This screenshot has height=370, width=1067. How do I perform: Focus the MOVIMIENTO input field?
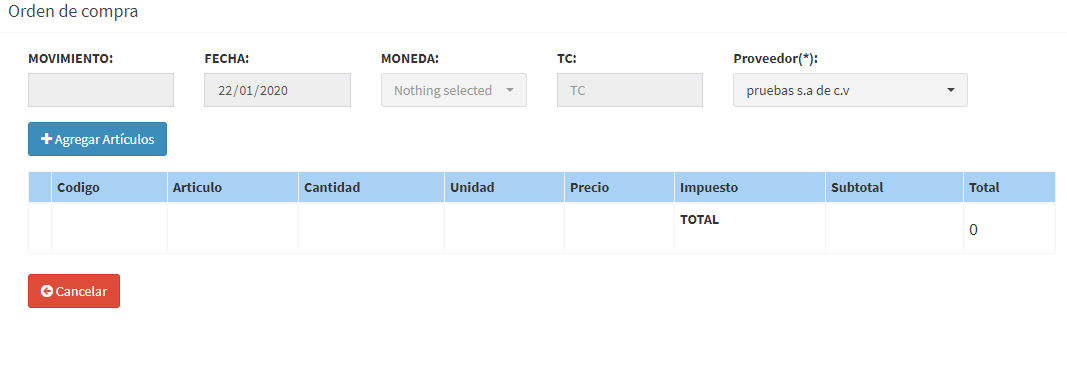(101, 90)
